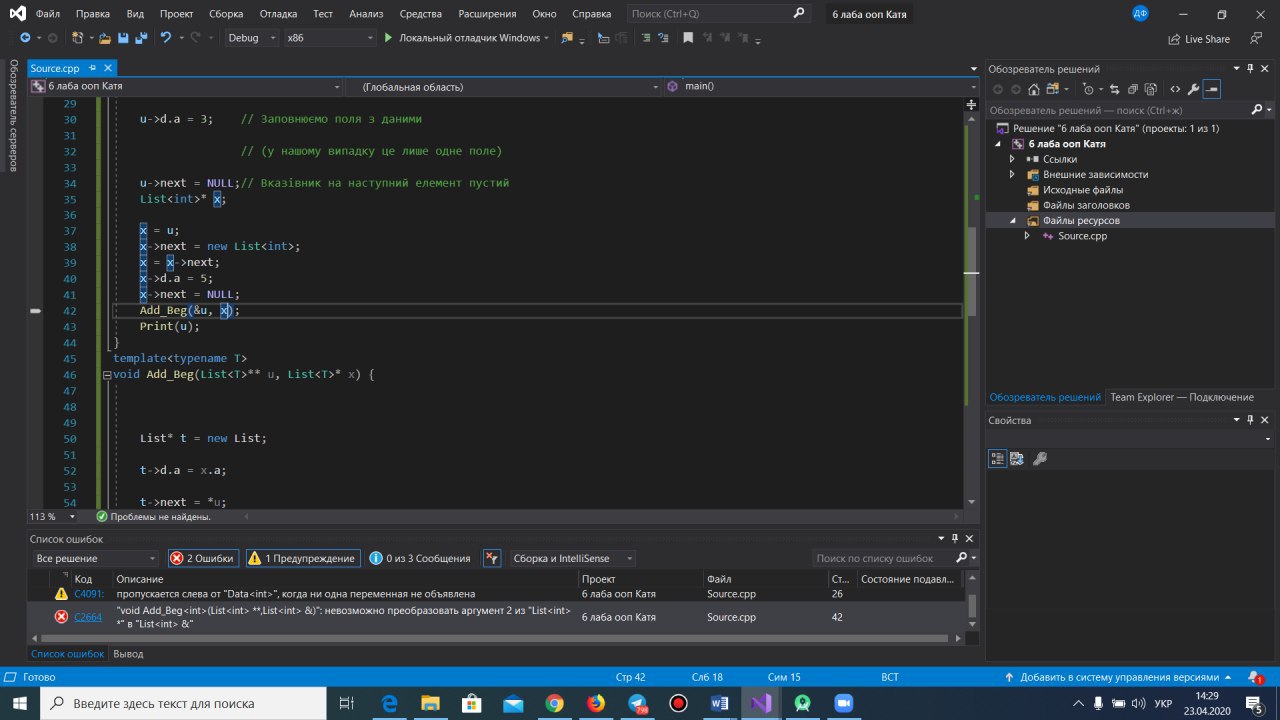Open Visual Studio in Windows taskbar

click(x=761, y=703)
